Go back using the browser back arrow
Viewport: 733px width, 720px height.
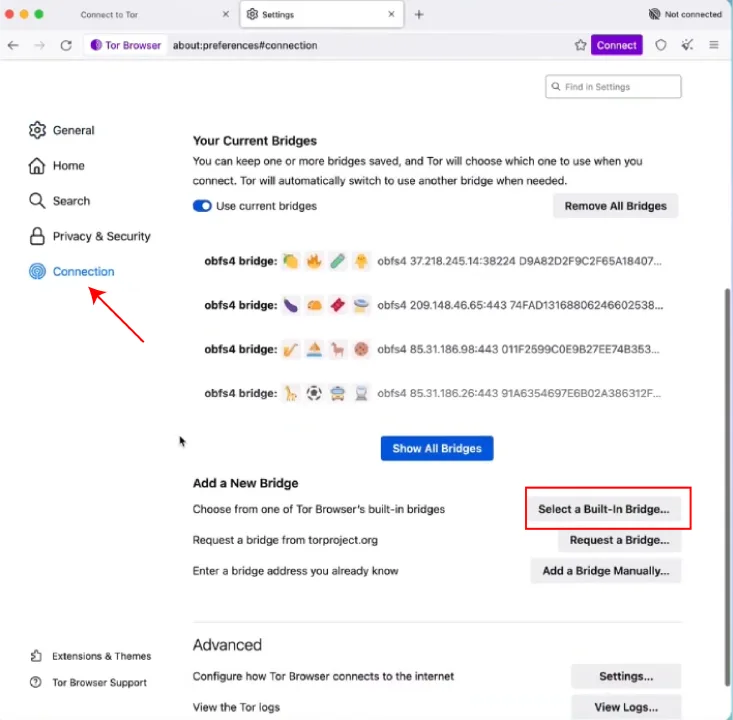(13, 45)
